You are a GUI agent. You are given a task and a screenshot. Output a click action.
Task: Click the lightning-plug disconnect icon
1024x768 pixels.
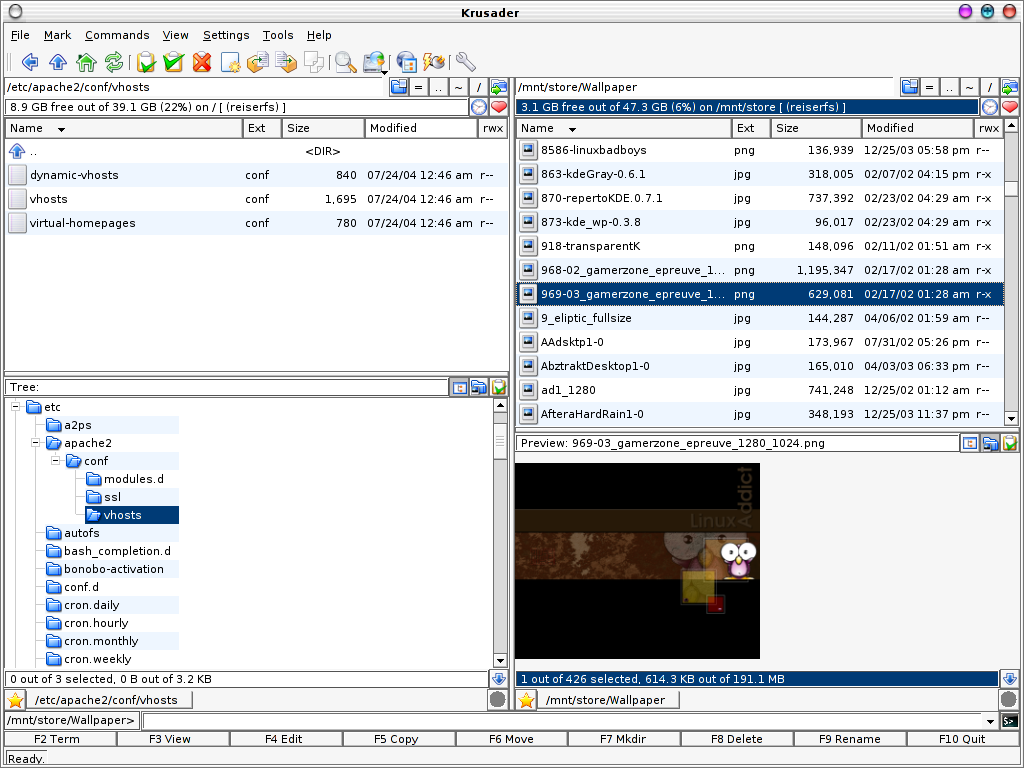click(x=434, y=62)
